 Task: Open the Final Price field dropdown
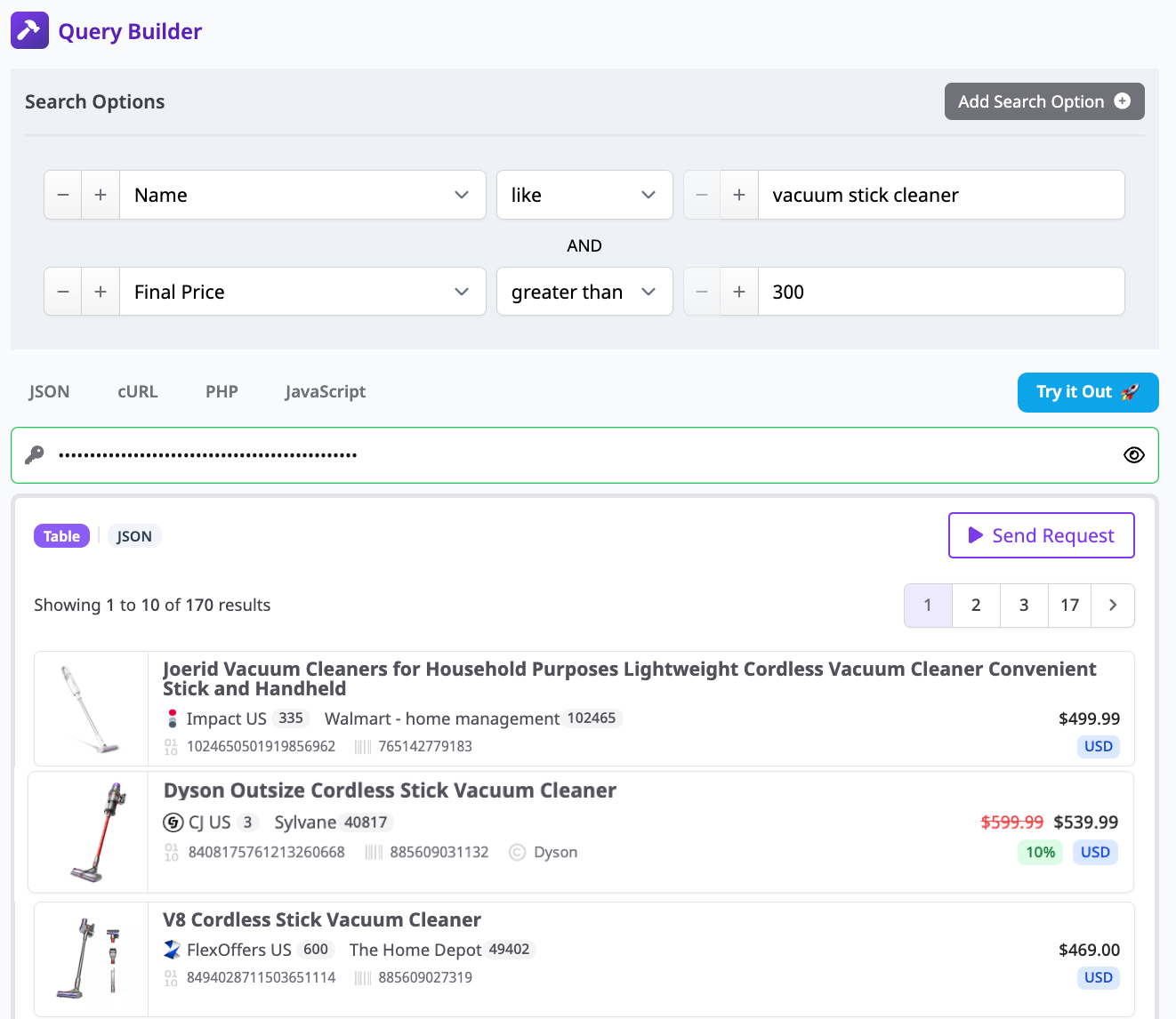pyautogui.click(x=302, y=292)
